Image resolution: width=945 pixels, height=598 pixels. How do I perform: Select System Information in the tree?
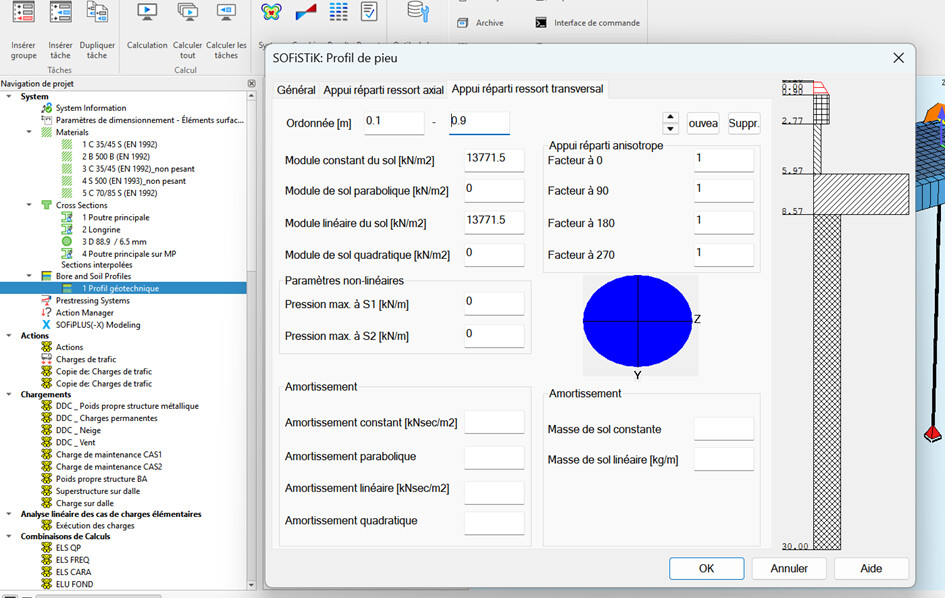tap(90, 108)
